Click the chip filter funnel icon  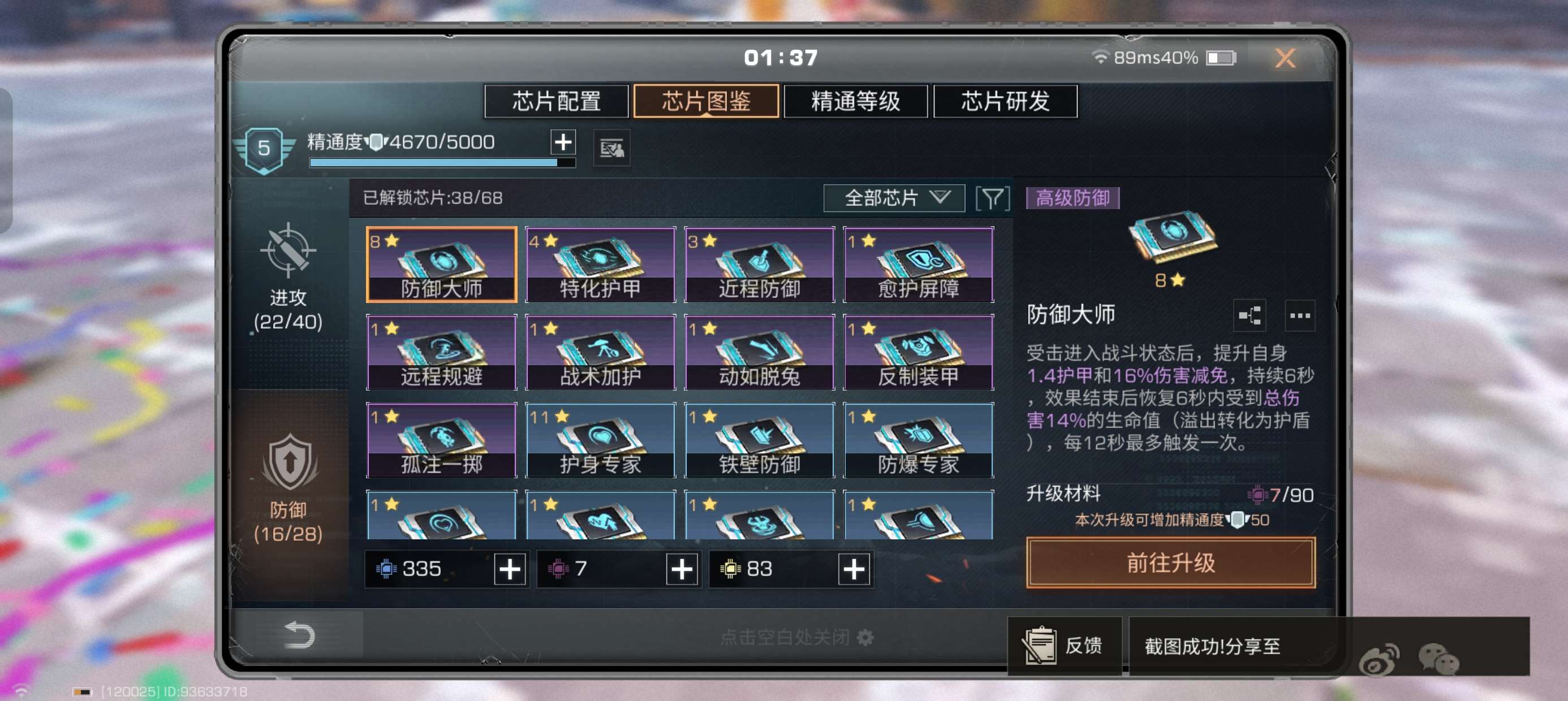point(992,198)
